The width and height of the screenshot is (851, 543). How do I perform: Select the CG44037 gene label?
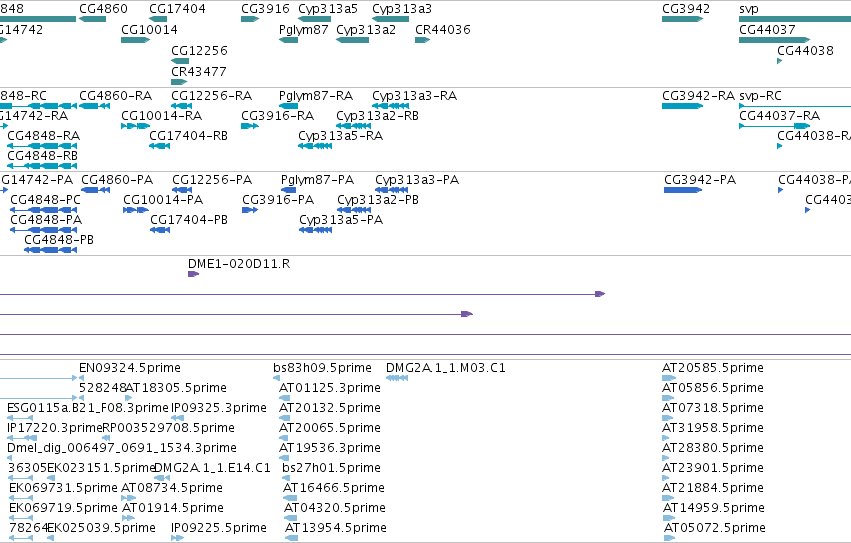point(767,29)
